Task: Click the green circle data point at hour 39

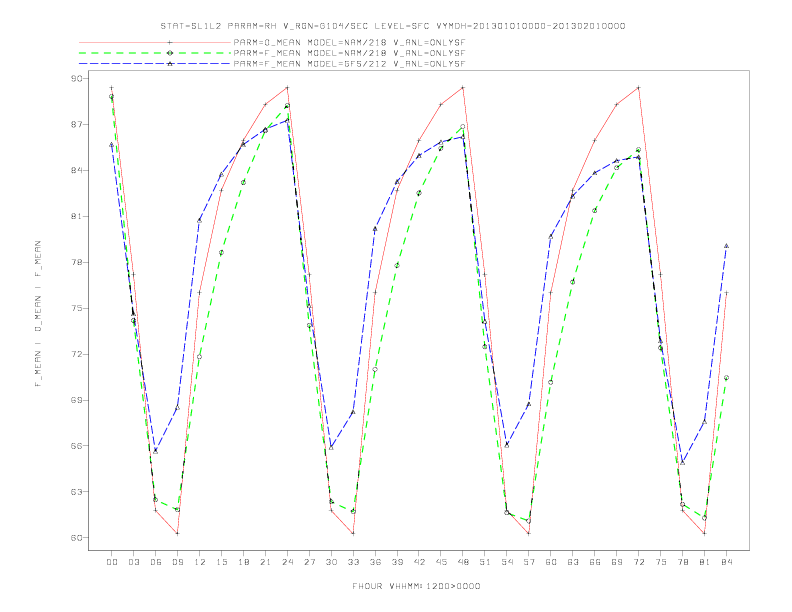Action: (397, 266)
